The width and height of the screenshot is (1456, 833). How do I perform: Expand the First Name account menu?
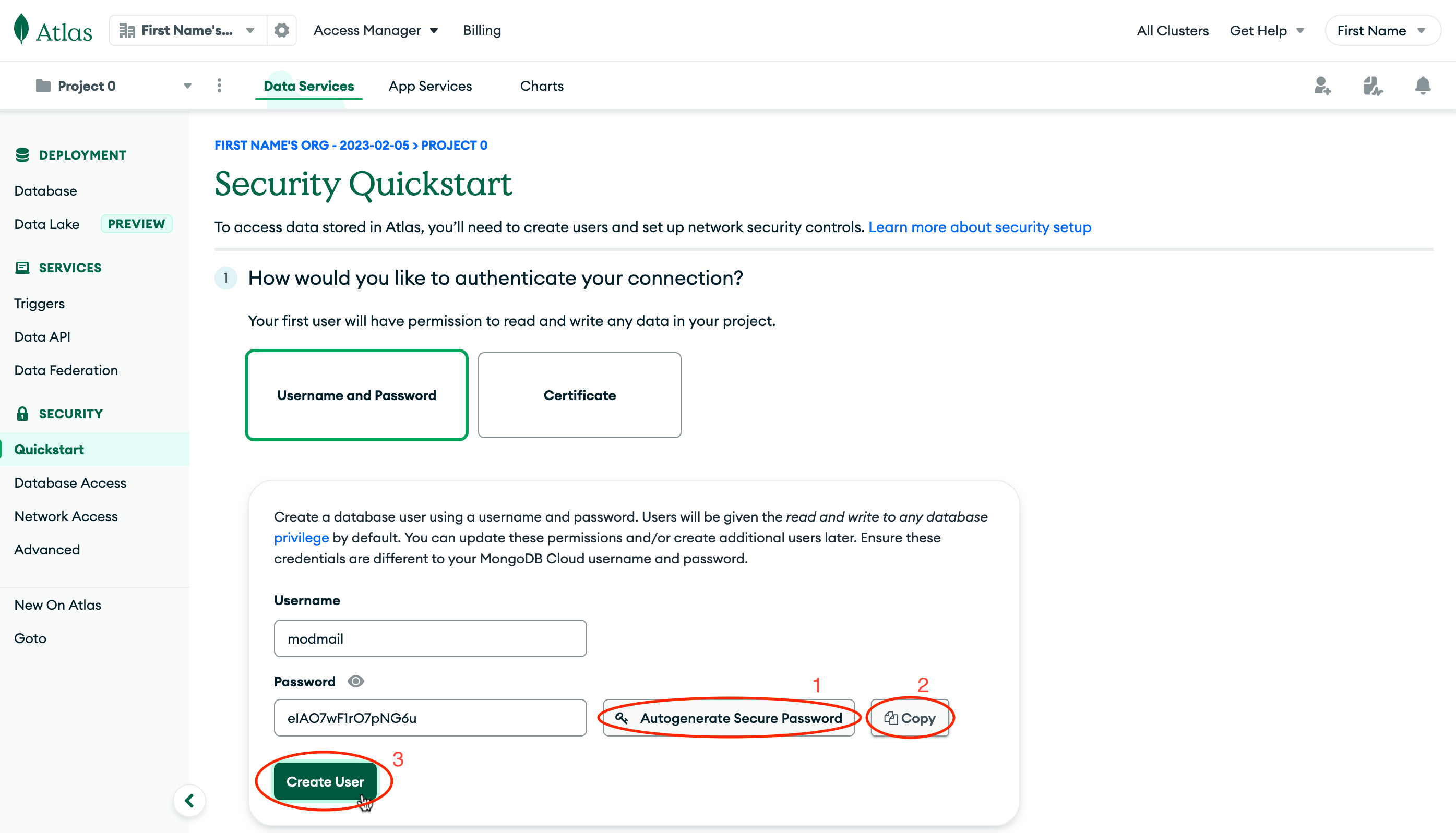pyautogui.click(x=1383, y=30)
